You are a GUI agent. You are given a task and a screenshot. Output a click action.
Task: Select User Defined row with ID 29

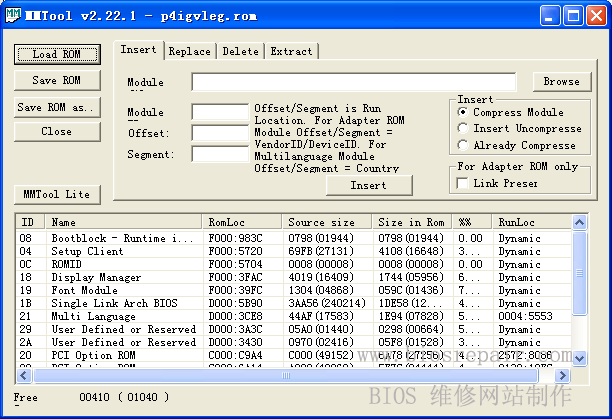(294, 329)
